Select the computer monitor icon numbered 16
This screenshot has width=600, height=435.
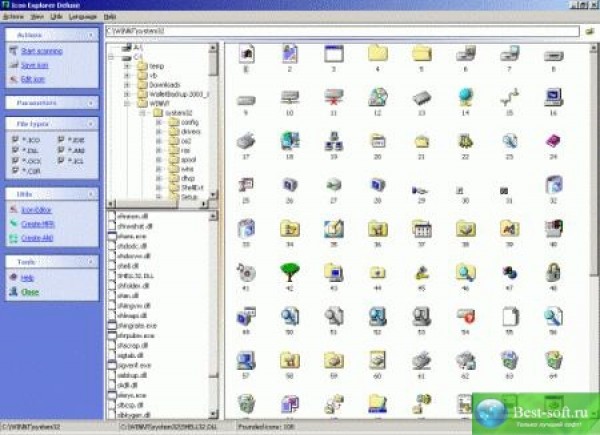(553, 97)
